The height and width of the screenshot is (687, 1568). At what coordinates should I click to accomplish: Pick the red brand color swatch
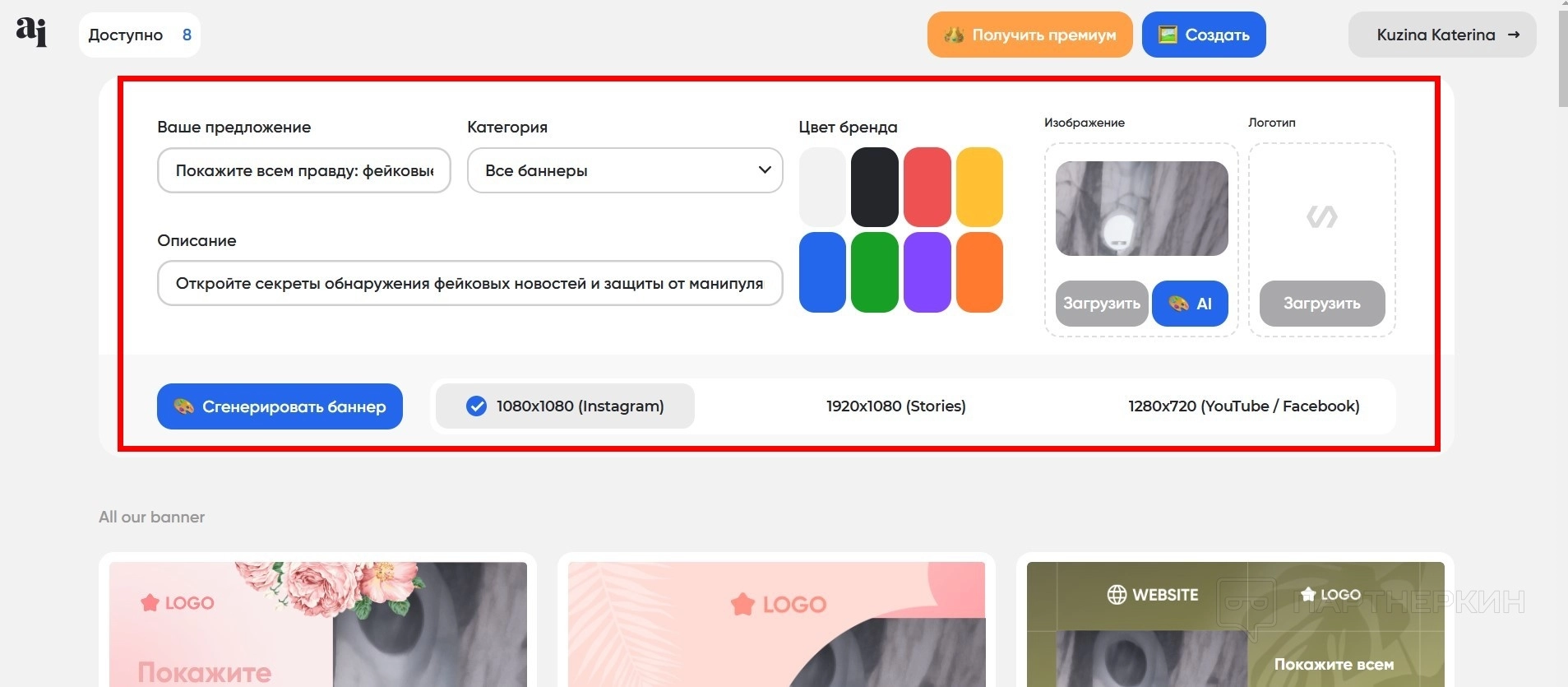click(927, 187)
